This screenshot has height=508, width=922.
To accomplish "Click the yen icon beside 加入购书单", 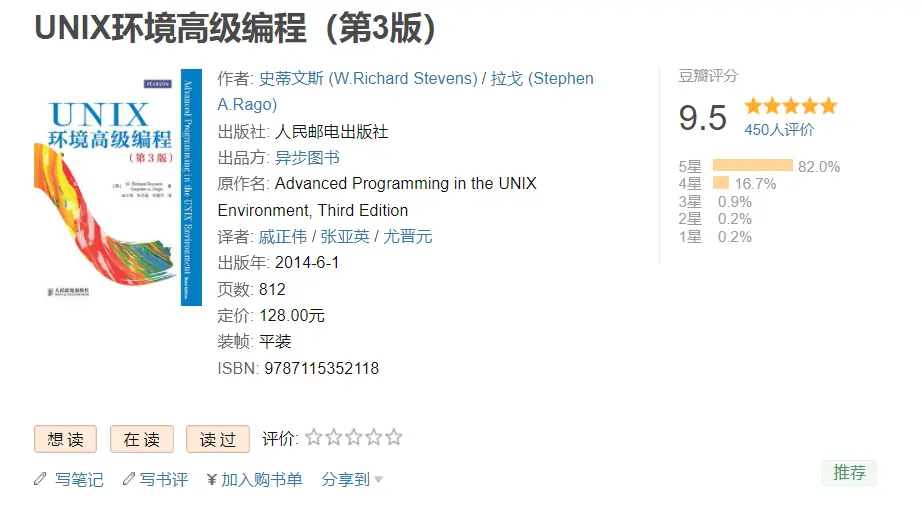I will [x=212, y=480].
